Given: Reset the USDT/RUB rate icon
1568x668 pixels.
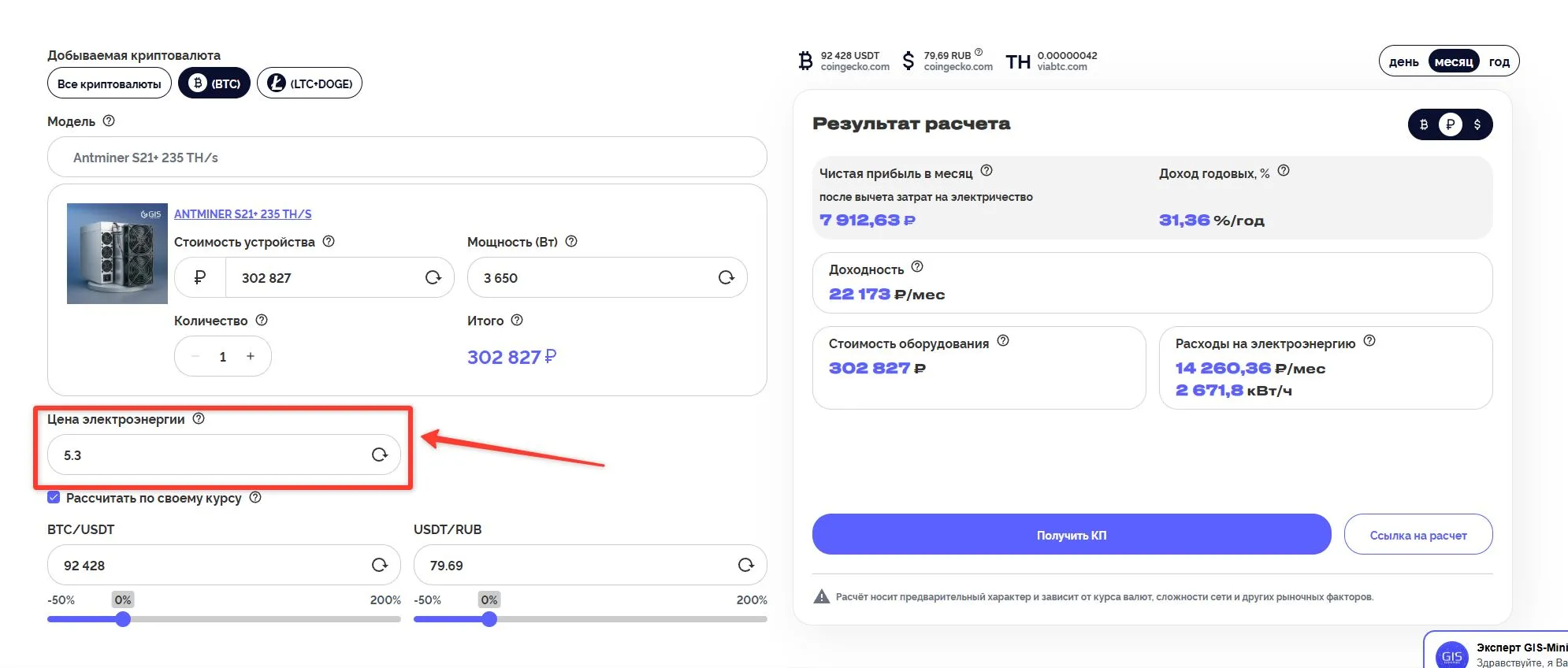Looking at the screenshot, I should [x=745, y=565].
